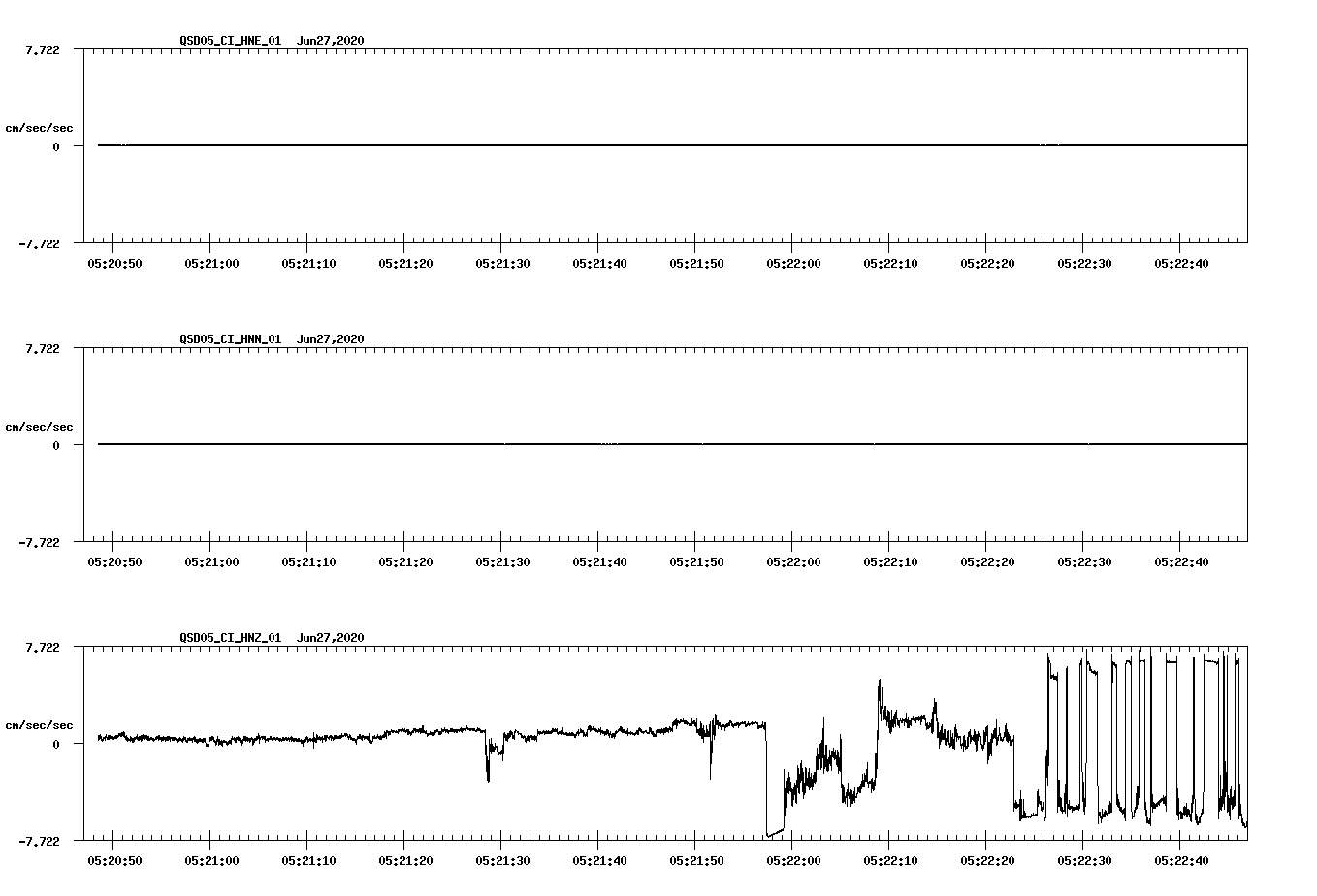Click the 7.722 upper limit on HNE plot
Image resolution: width=1317 pixels, height=896 pixels.
[42, 49]
